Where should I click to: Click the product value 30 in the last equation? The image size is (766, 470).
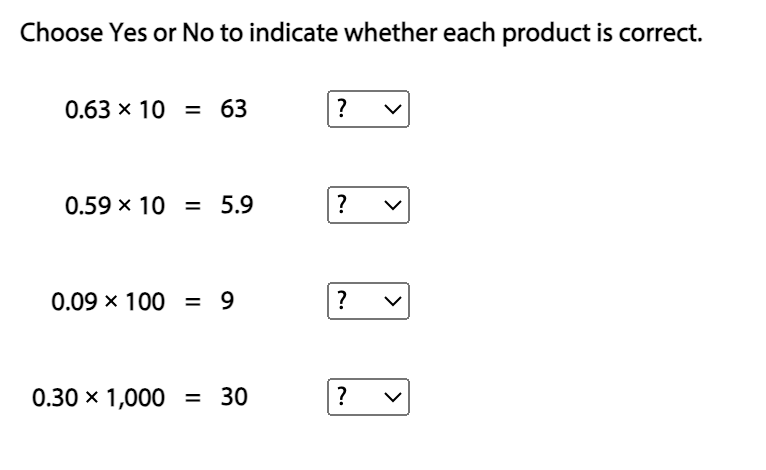pyautogui.click(x=233, y=397)
